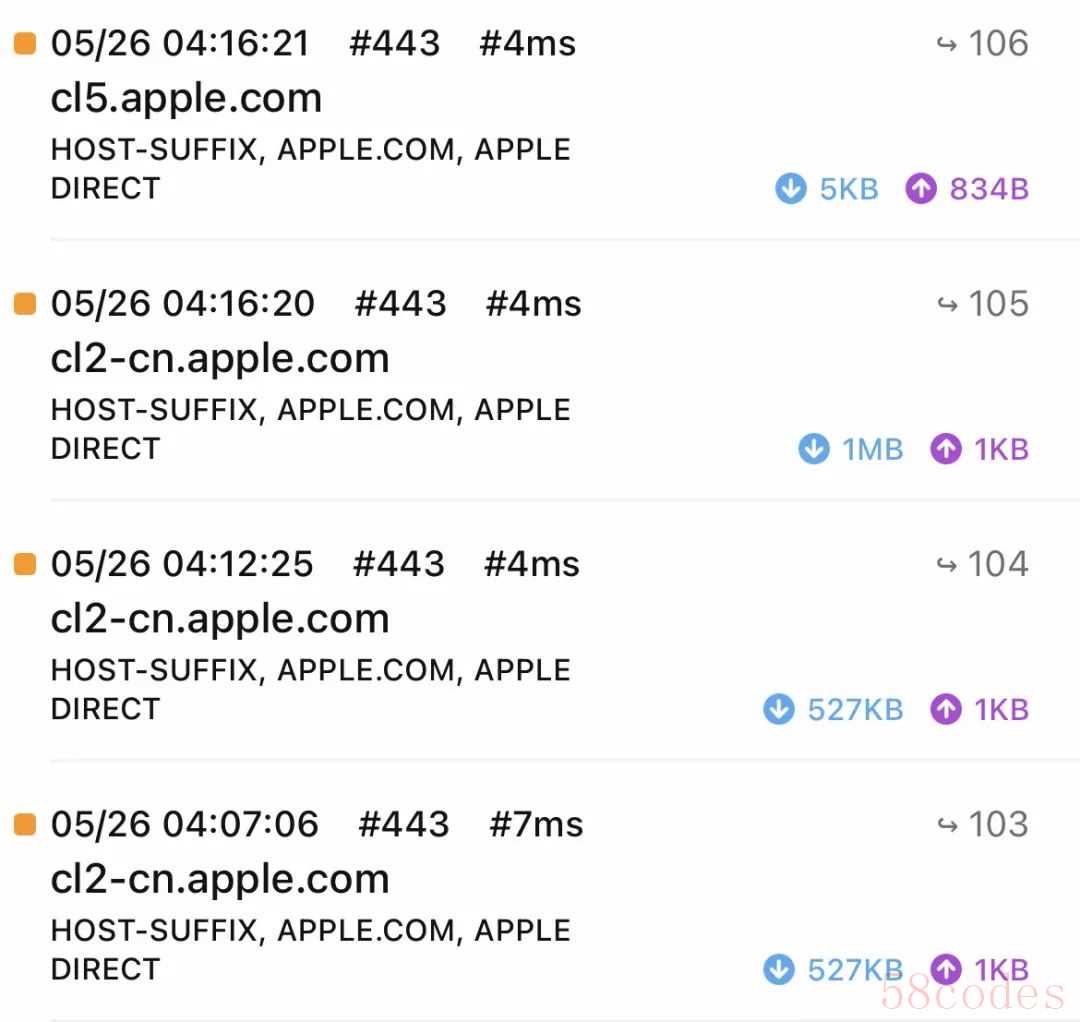Viewport: 1080px width, 1022px height.
Task: Click the request number 105 label
Action: pos(998,304)
